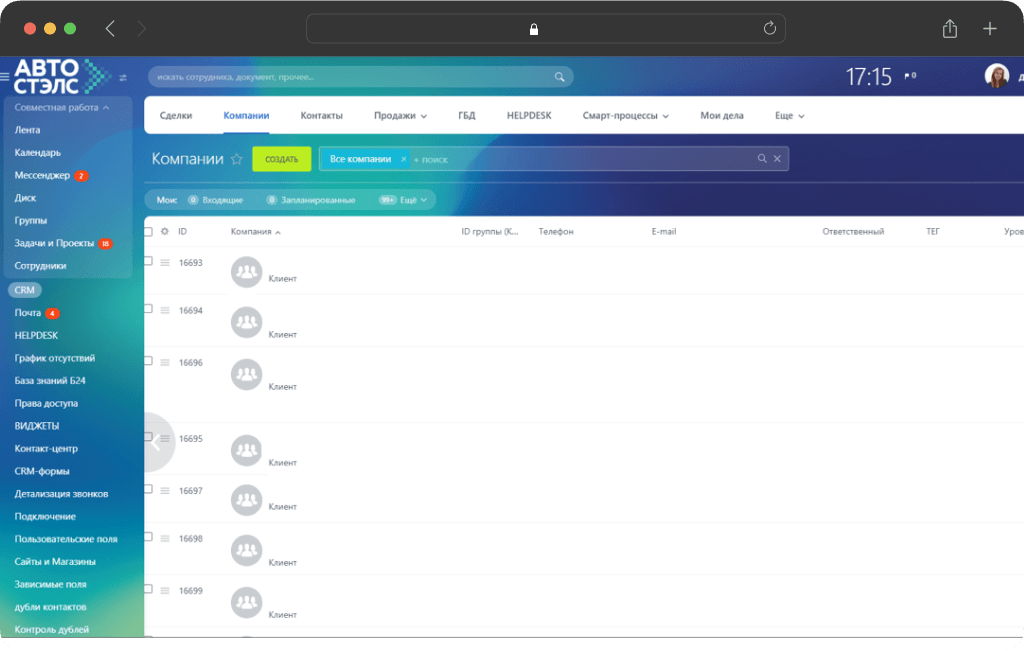
Task: Open grid settings gear icon in header
Action: click(165, 231)
